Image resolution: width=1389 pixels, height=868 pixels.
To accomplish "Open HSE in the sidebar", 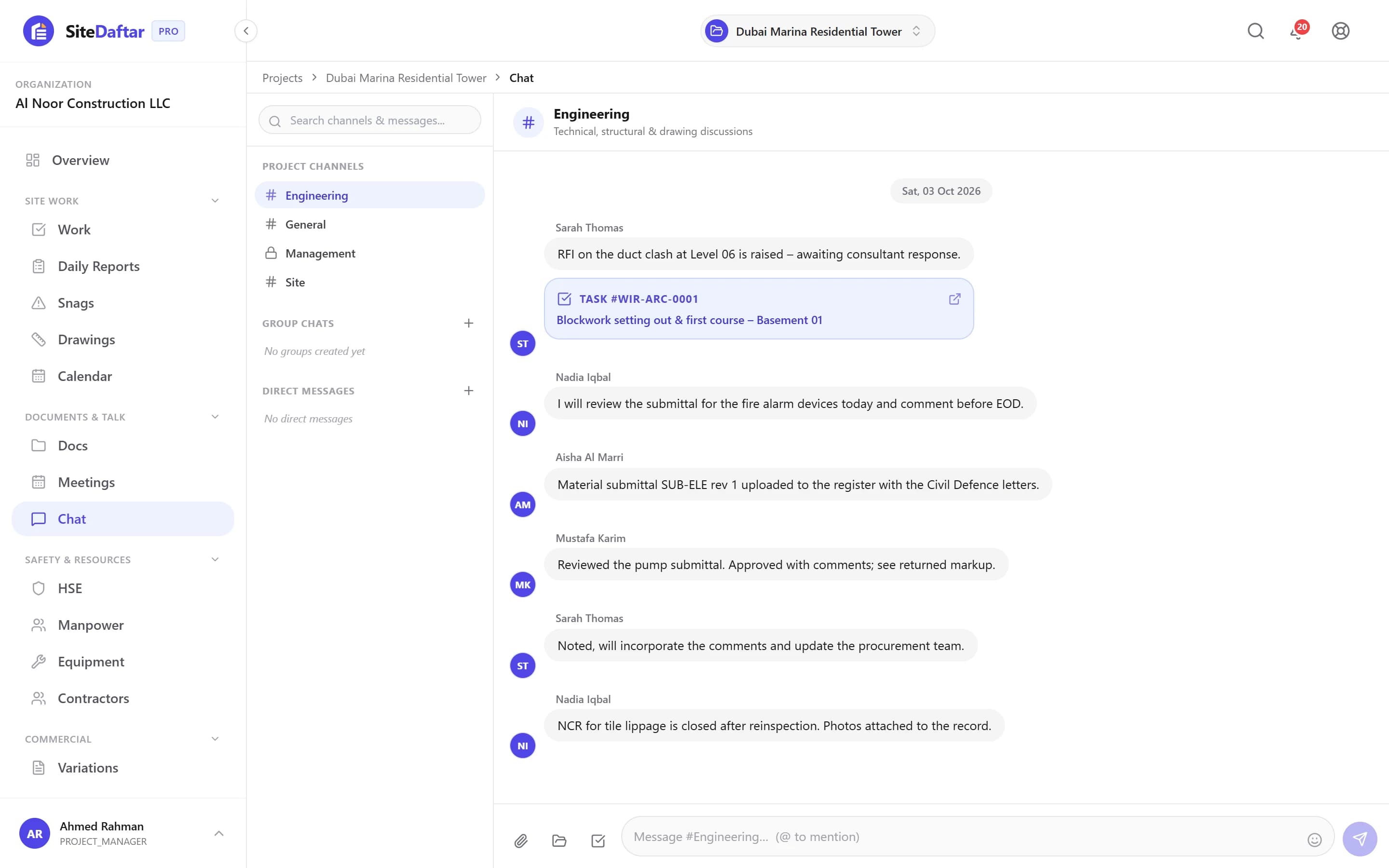I will click(x=123, y=588).
